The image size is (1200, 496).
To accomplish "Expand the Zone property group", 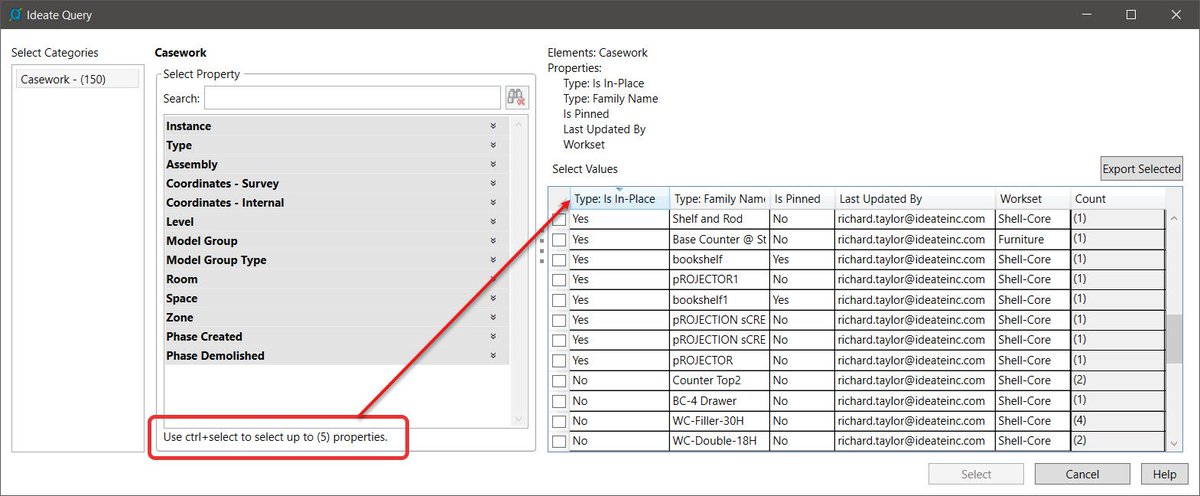I will [493, 317].
